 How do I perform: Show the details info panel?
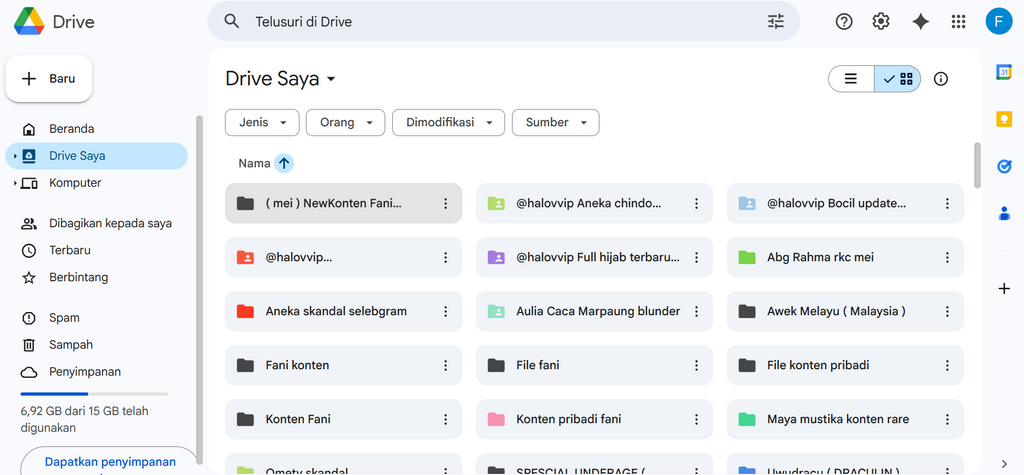click(940, 79)
